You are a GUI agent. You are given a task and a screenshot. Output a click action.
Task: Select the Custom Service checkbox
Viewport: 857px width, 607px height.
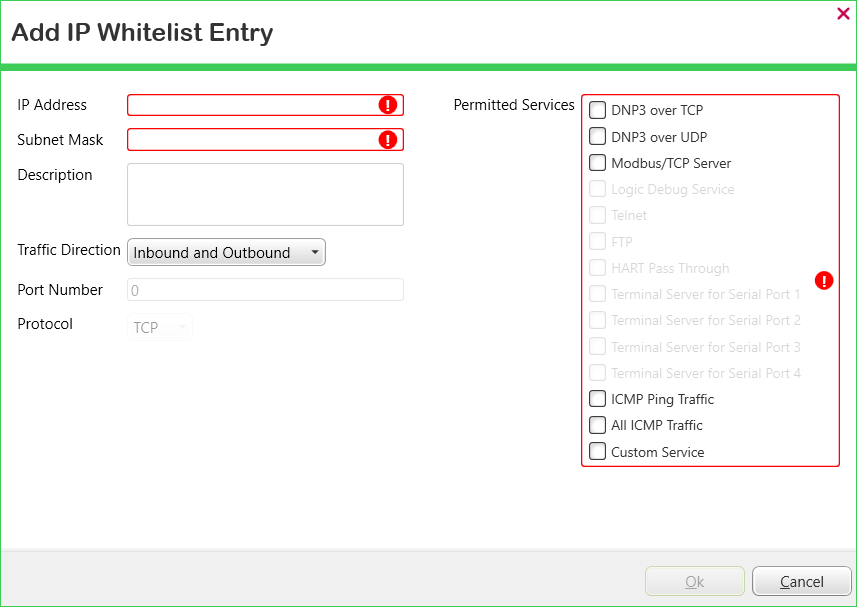598,452
